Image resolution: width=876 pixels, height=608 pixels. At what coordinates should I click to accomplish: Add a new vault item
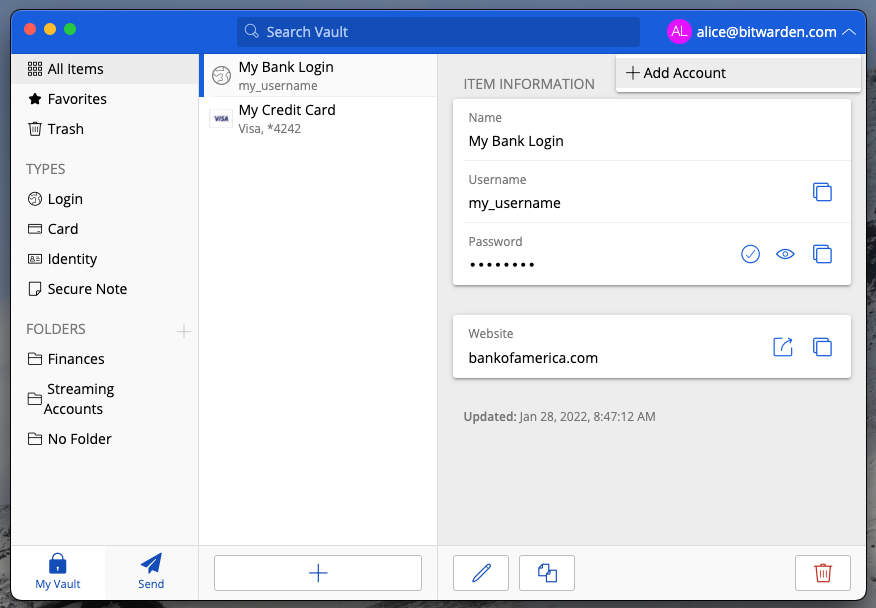point(318,573)
